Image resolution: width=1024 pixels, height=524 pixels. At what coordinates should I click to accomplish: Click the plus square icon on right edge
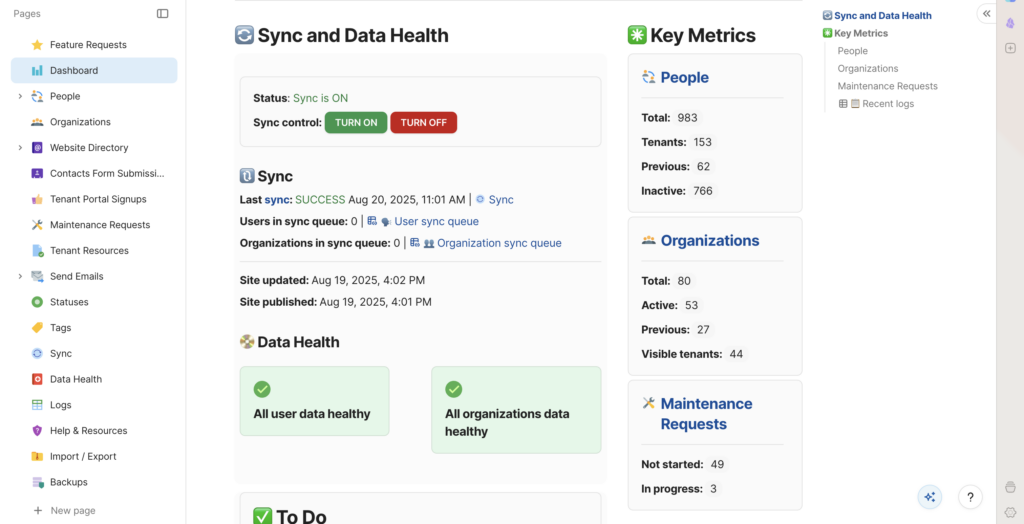click(x=1010, y=48)
